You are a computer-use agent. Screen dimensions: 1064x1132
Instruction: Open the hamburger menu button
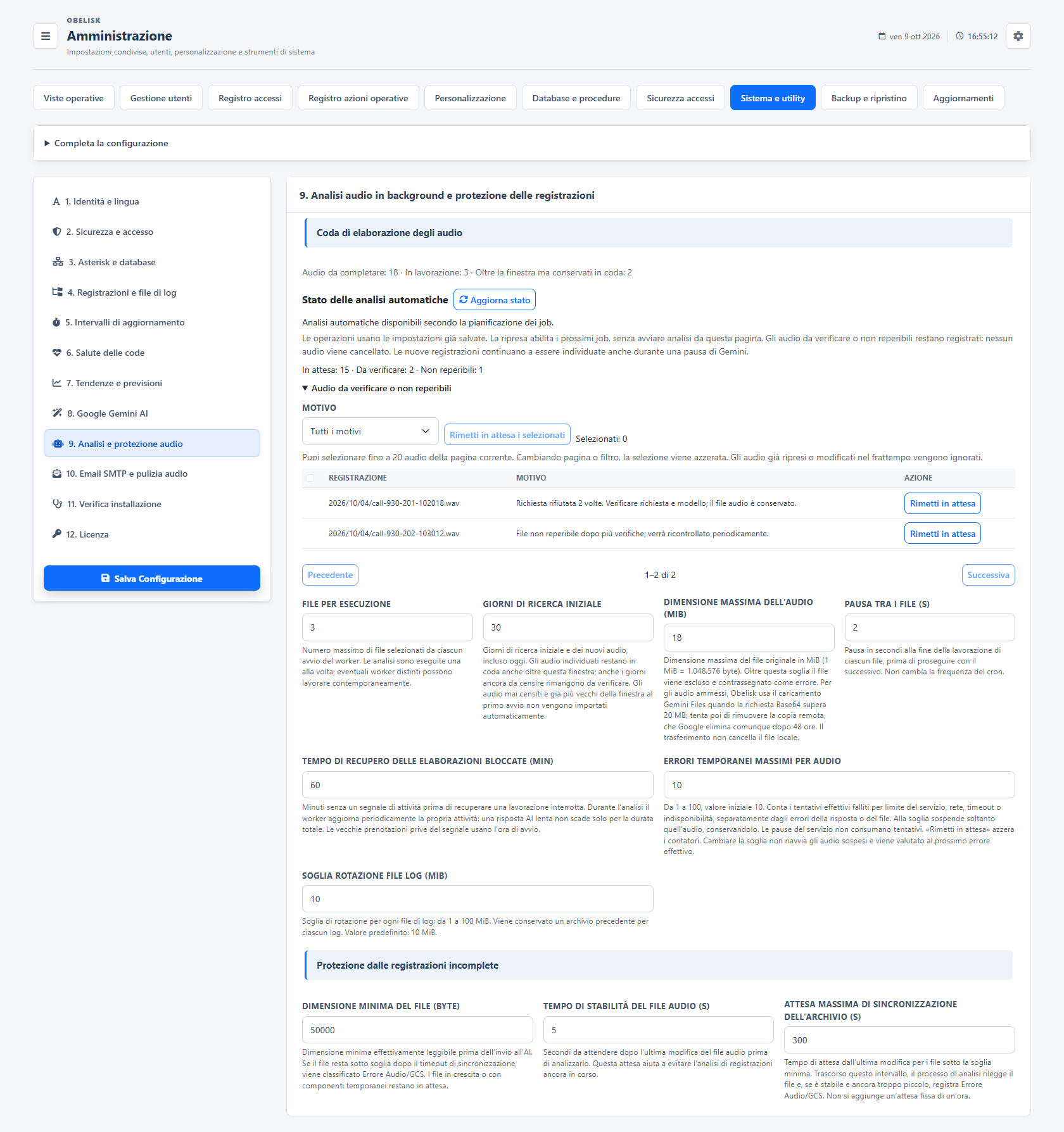[46, 36]
